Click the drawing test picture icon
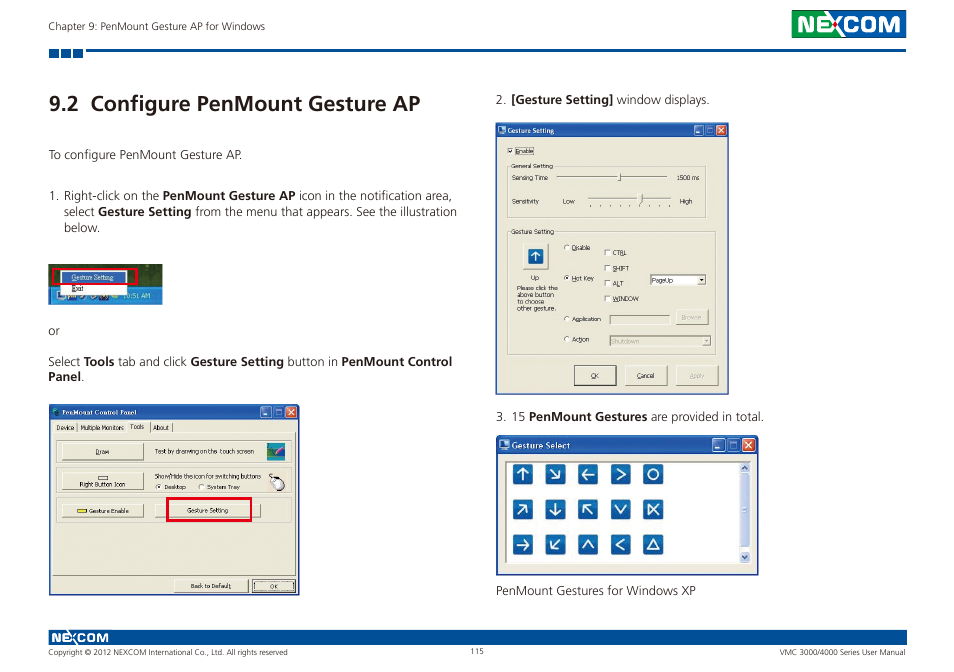954x672 pixels. point(276,451)
